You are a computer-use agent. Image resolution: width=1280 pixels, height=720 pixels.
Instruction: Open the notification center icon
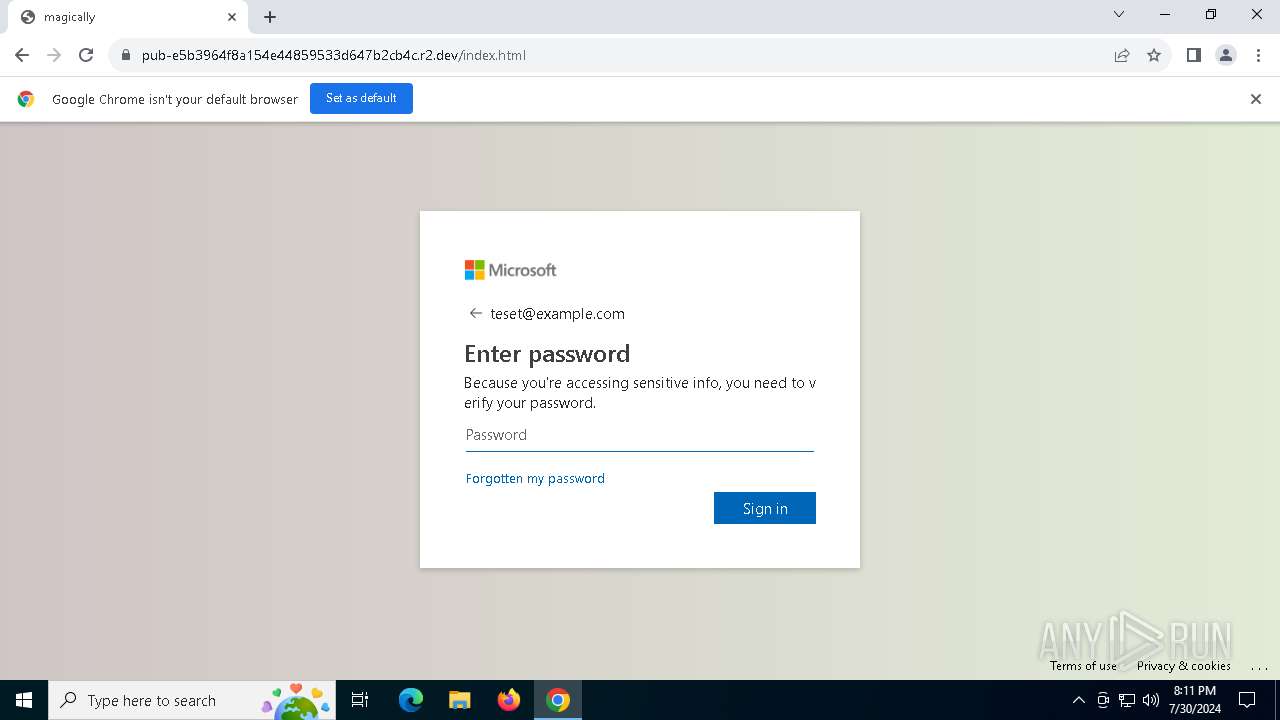1247,700
